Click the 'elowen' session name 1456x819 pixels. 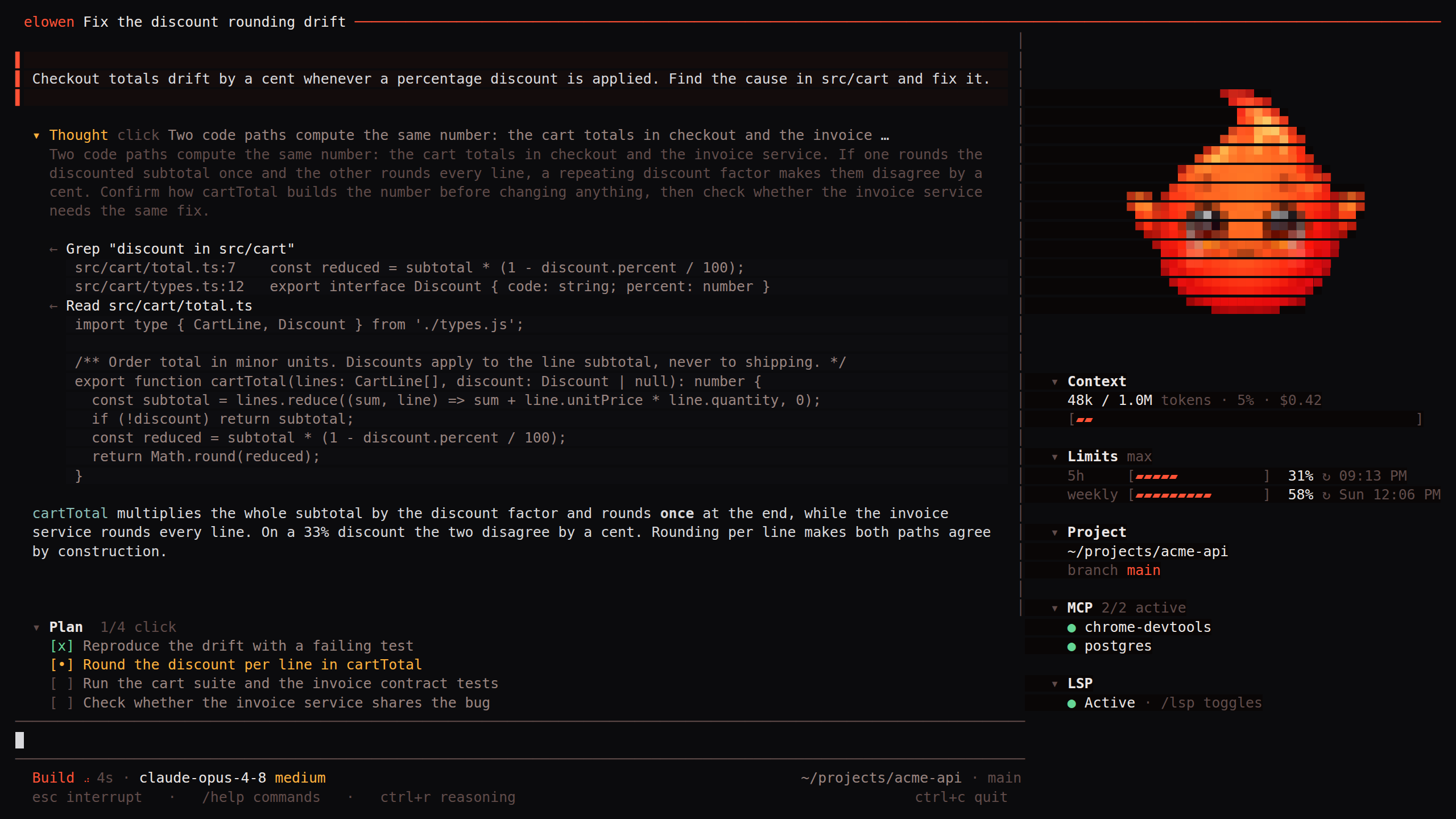49,22
